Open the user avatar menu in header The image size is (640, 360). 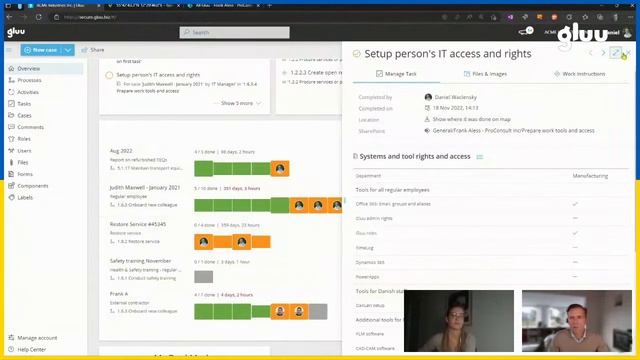click(x=627, y=33)
